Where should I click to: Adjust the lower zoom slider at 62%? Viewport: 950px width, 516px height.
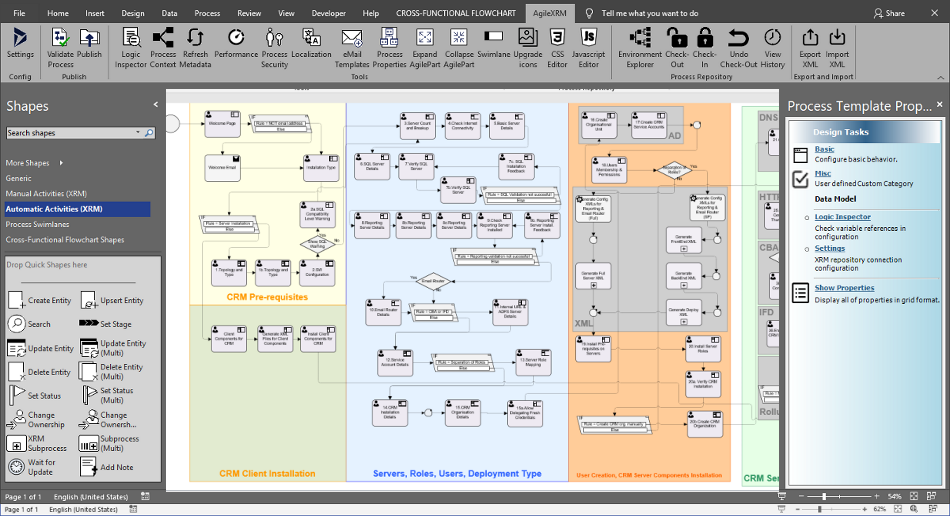click(819, 509)
